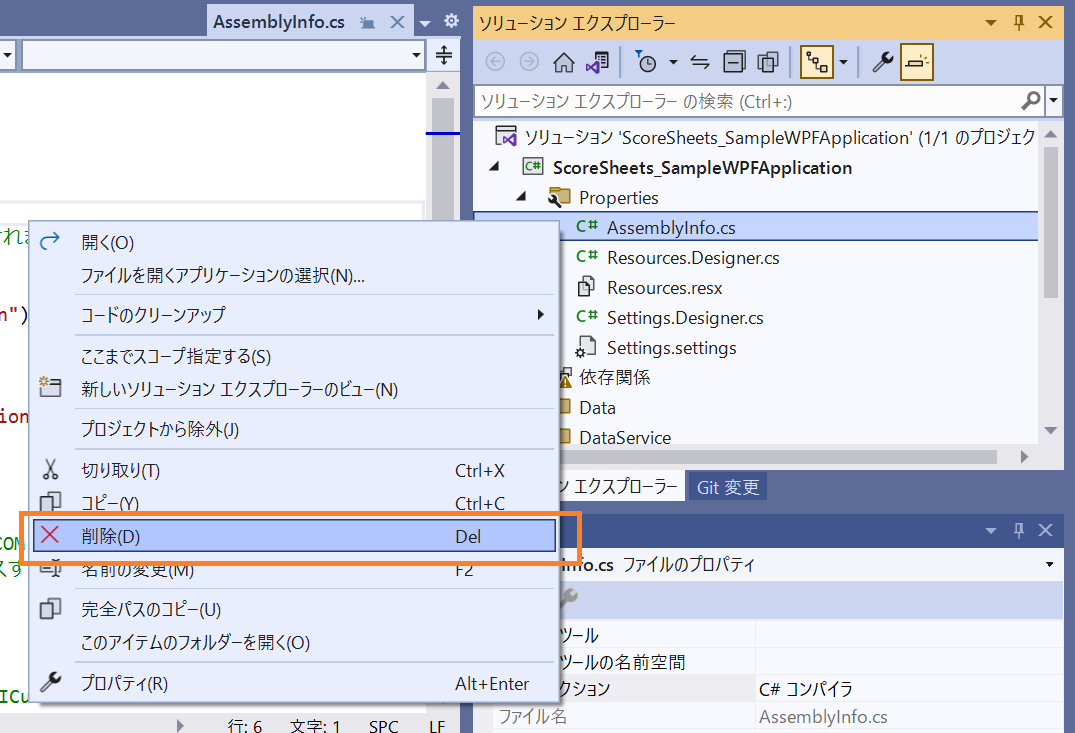Screen dimensions: 1075x733
Task: Choose プロジェクトから除外(J) menu entry
Action: (x=293, y=429)
